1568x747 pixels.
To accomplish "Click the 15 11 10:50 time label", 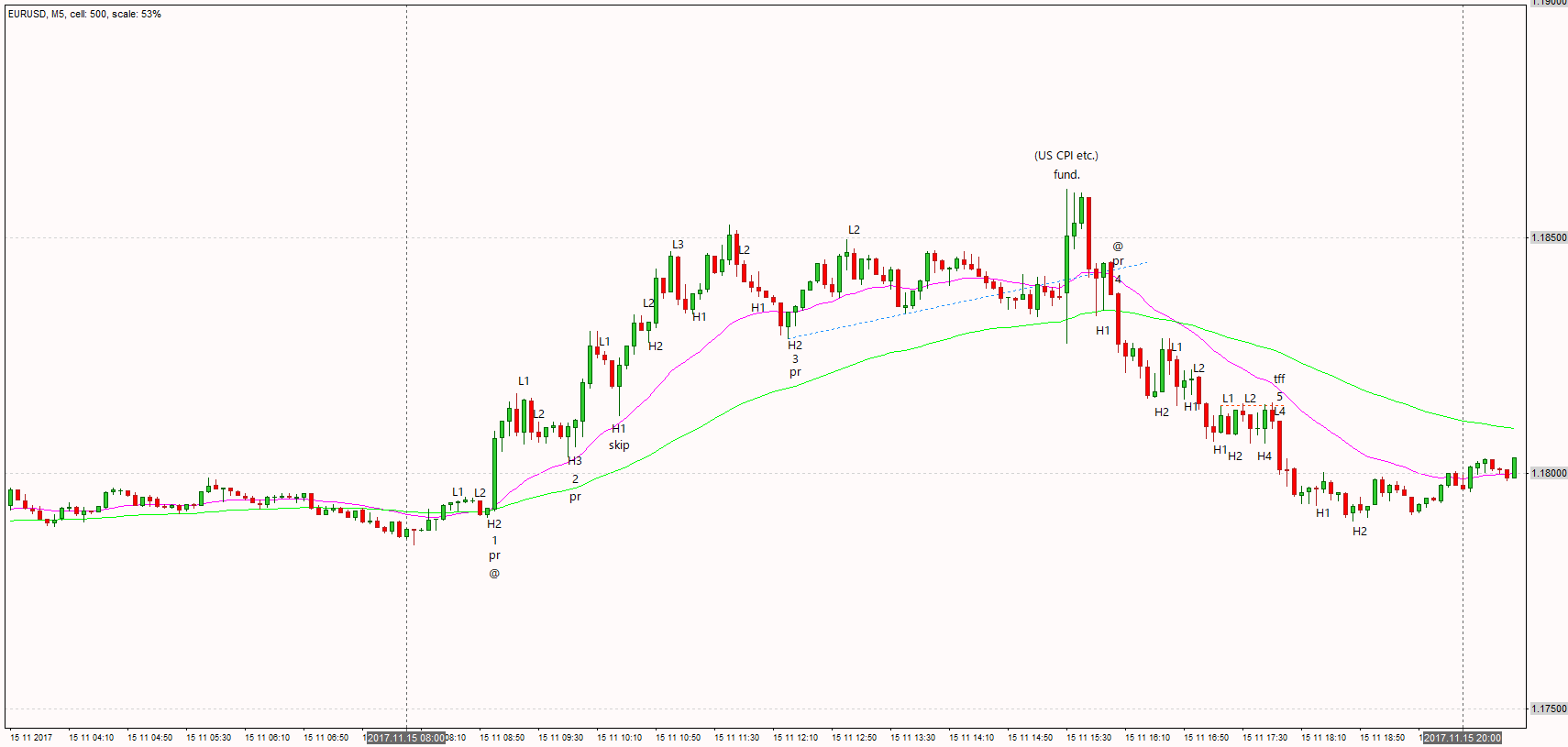I will [x=678, y=738].
